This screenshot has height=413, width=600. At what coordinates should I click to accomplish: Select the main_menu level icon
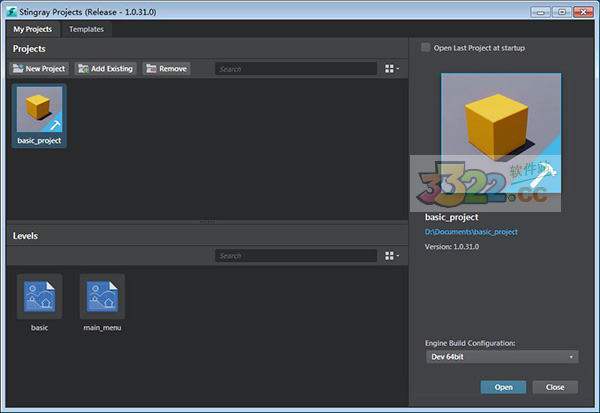click(102, 297)
